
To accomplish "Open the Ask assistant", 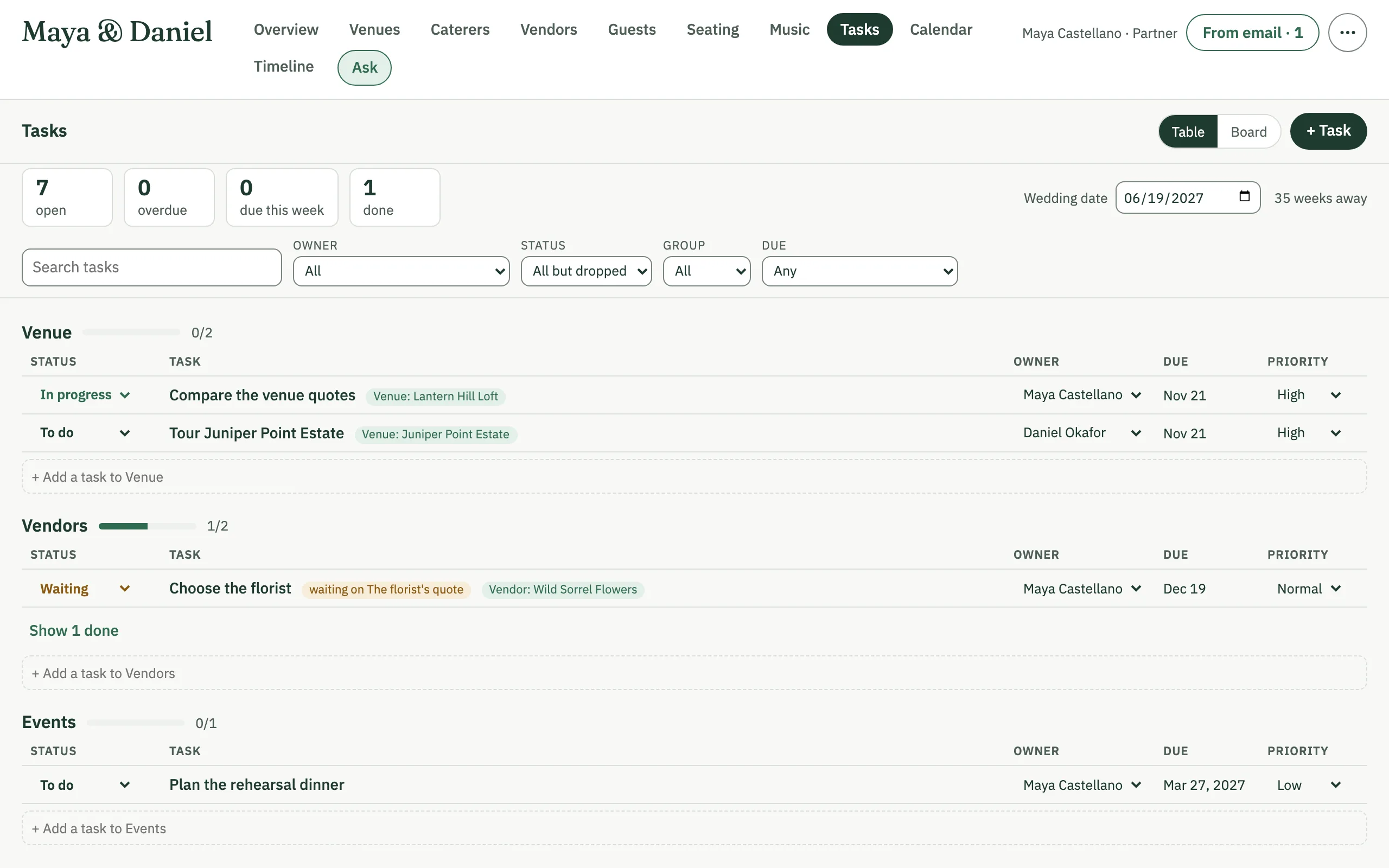I will (x=365, y=68).
